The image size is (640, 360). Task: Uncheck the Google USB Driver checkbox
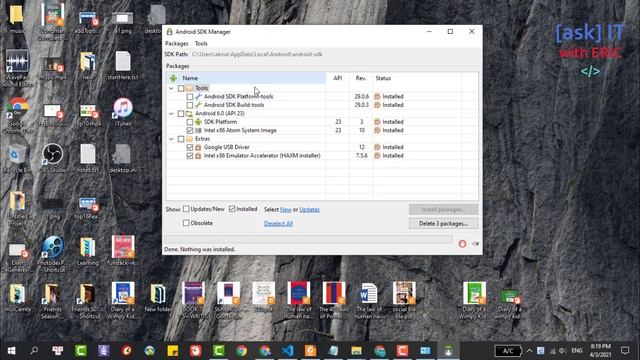click(190, 147)
